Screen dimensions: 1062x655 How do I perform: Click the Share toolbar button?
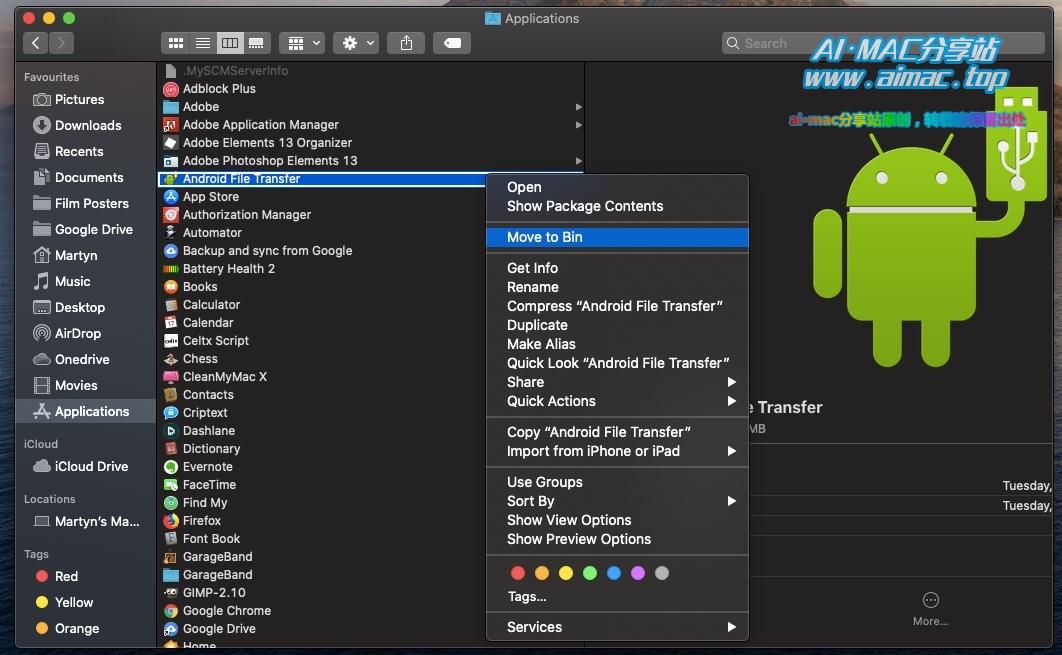click(x=406, y=43)
